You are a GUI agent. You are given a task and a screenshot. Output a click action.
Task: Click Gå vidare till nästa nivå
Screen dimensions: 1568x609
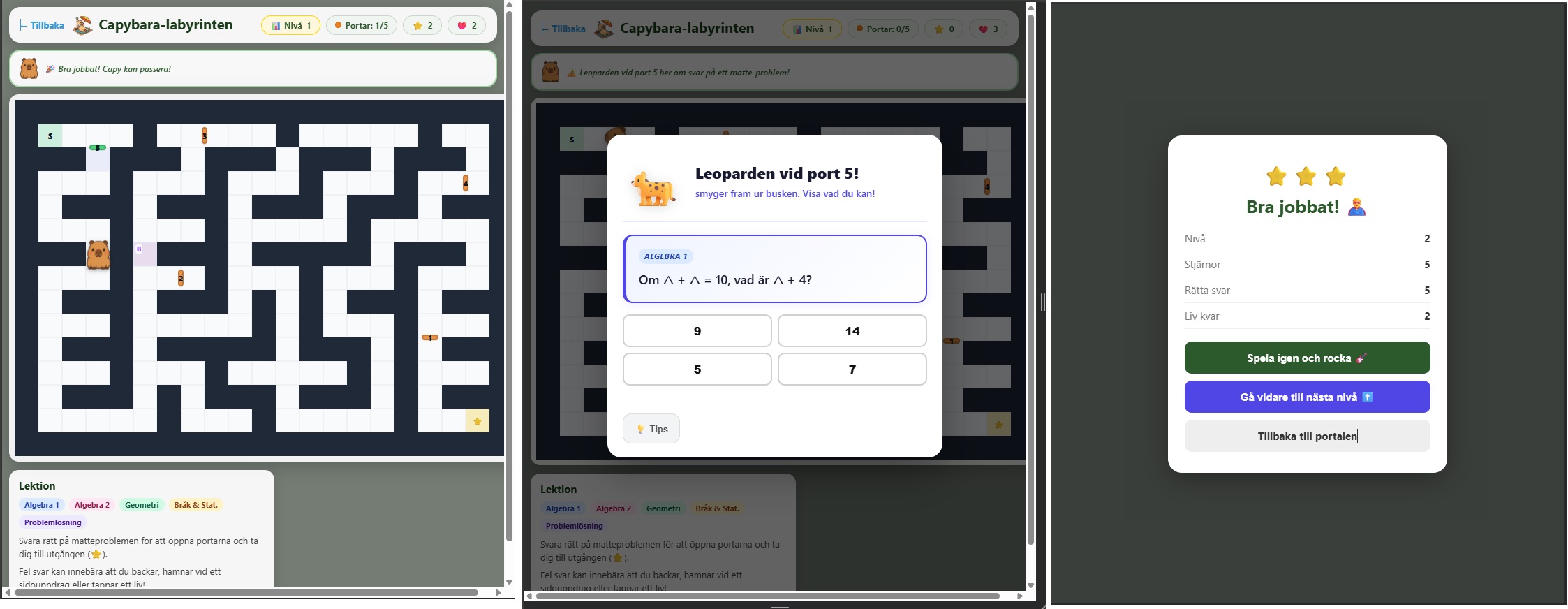(1307, 397)
